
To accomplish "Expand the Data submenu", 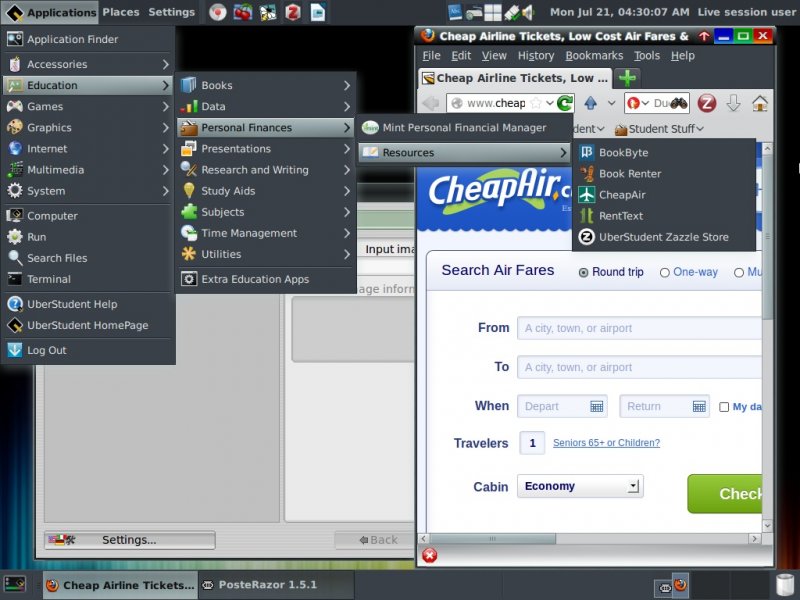I will coord(266,107).
